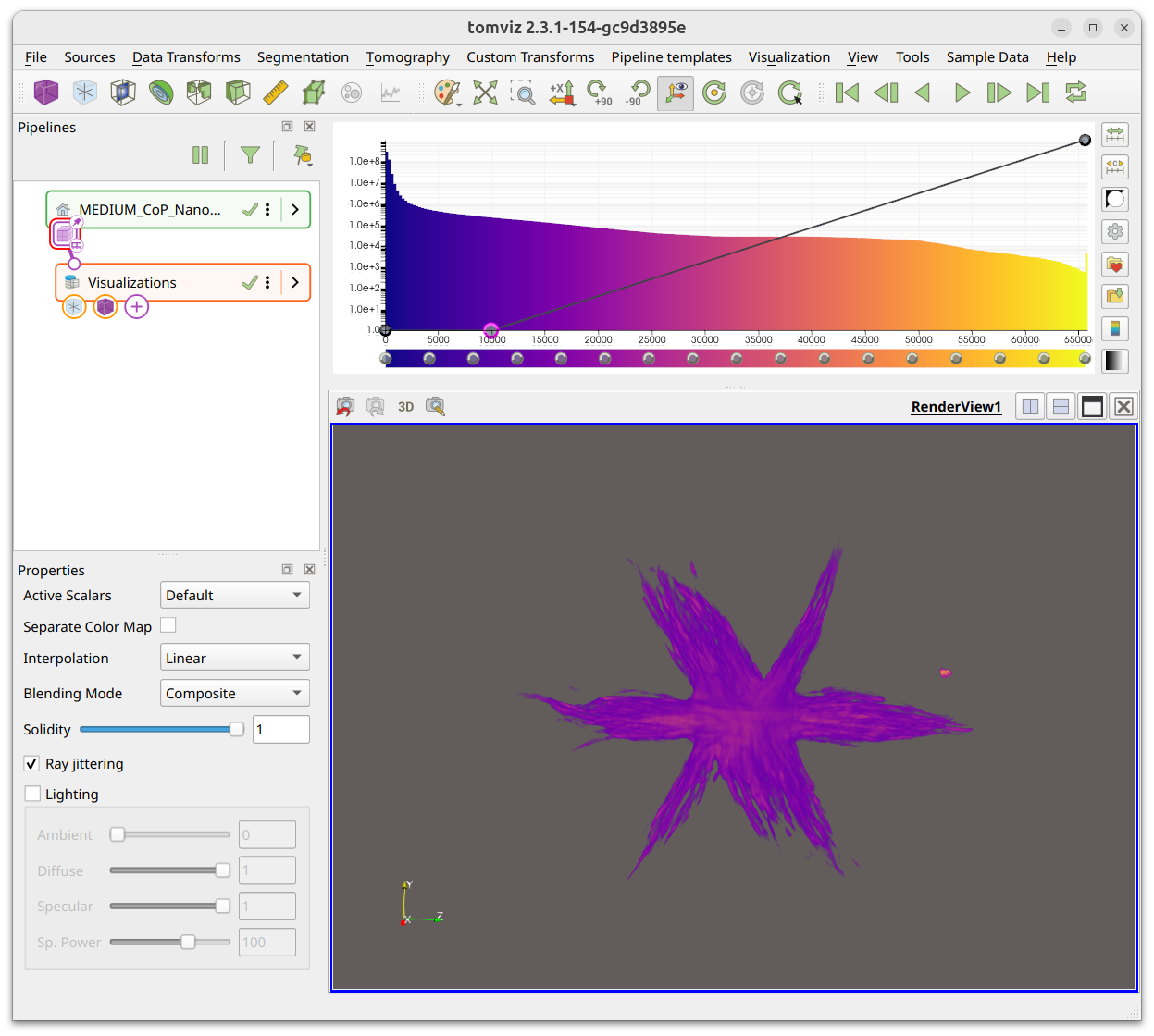Expand the Visualizations node chevron
Viewport: 1154px width, 1036px height.
pyautogui.click(x=295, y=282)
